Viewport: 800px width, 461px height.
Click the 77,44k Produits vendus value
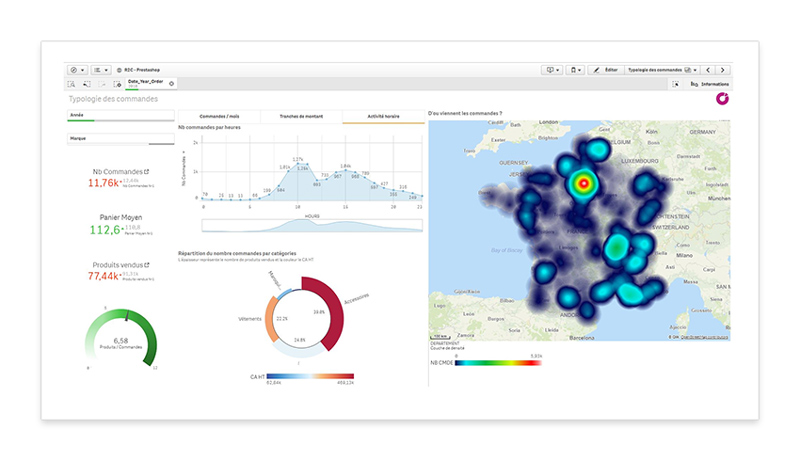tap(104, 276)
